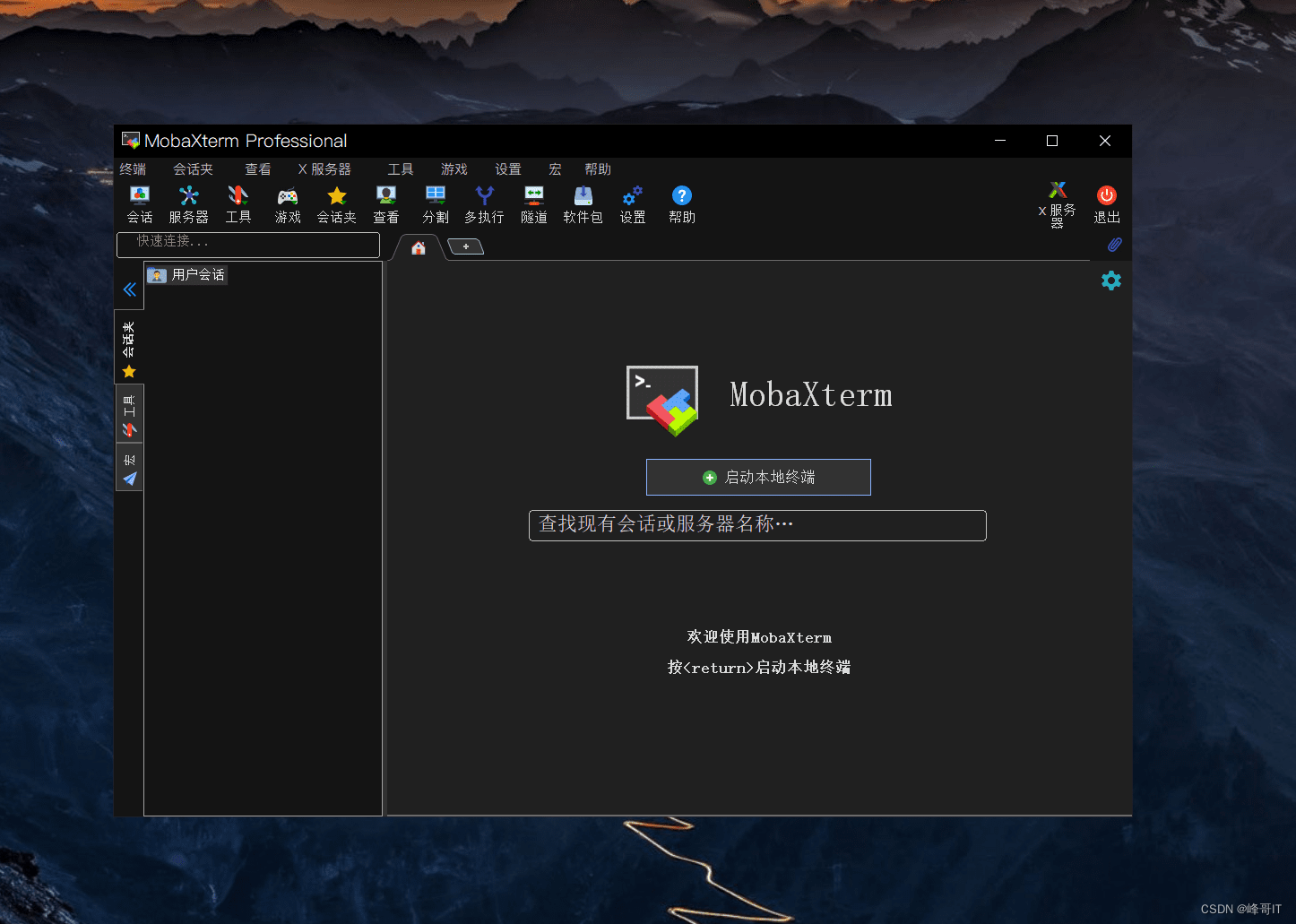
Task: Open the 终端 menu
Action: point(133,169)
